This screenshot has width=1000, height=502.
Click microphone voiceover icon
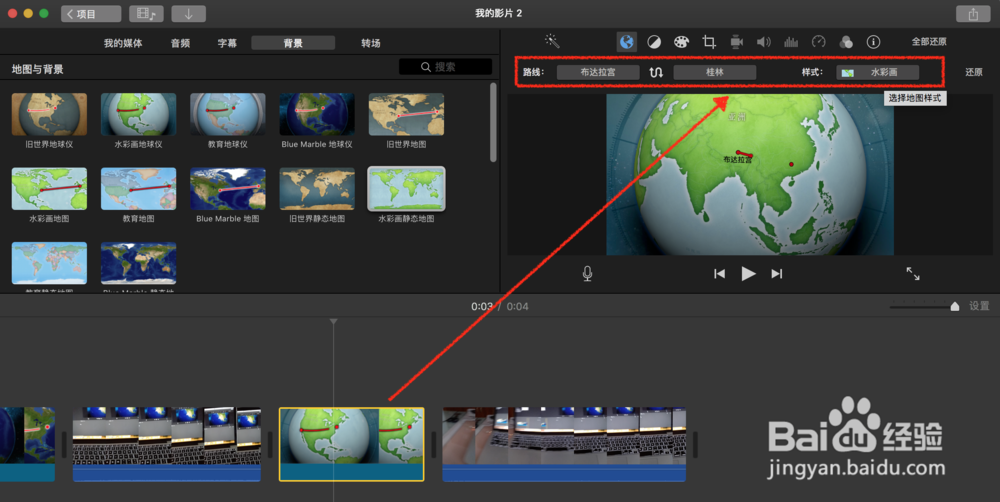tap(587, 274)
